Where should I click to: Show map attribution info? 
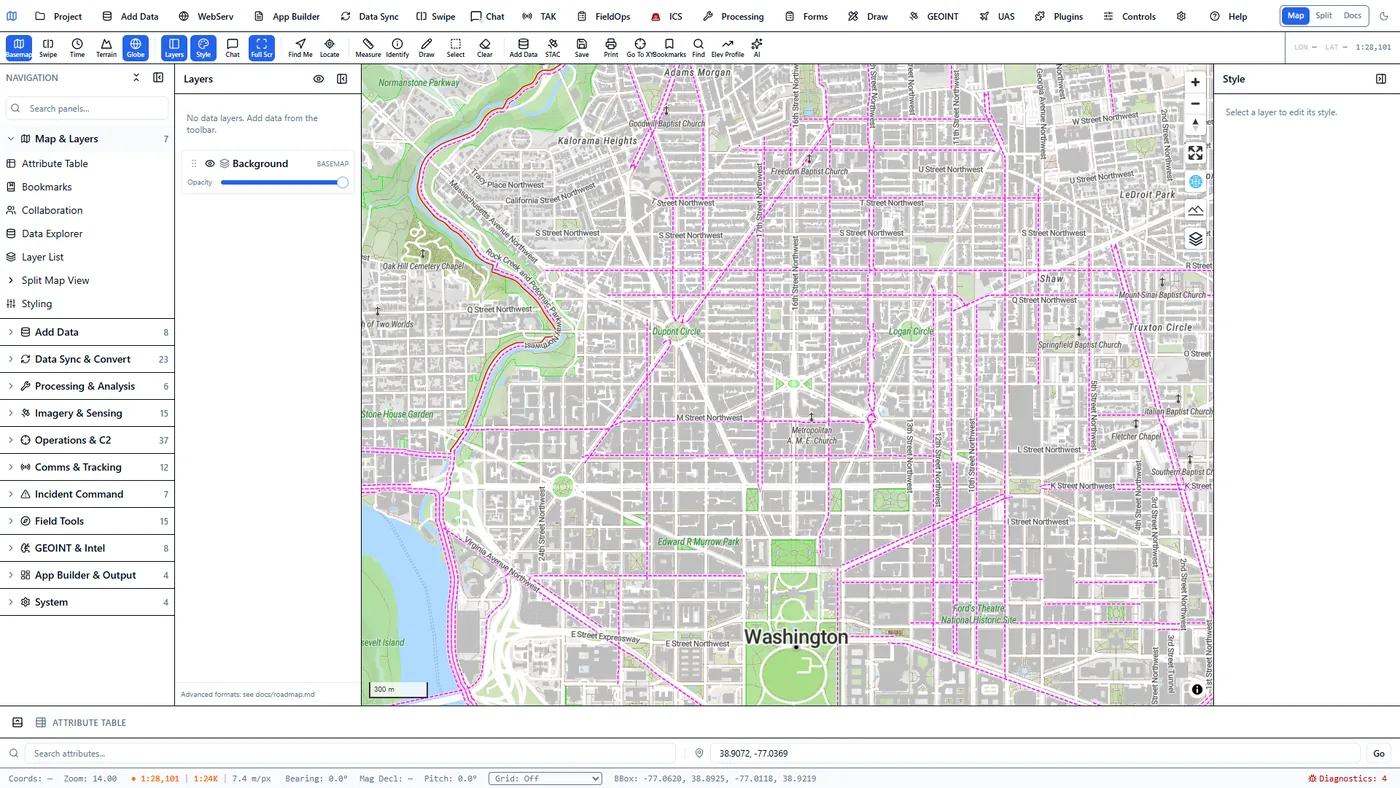coord(1196,689)
